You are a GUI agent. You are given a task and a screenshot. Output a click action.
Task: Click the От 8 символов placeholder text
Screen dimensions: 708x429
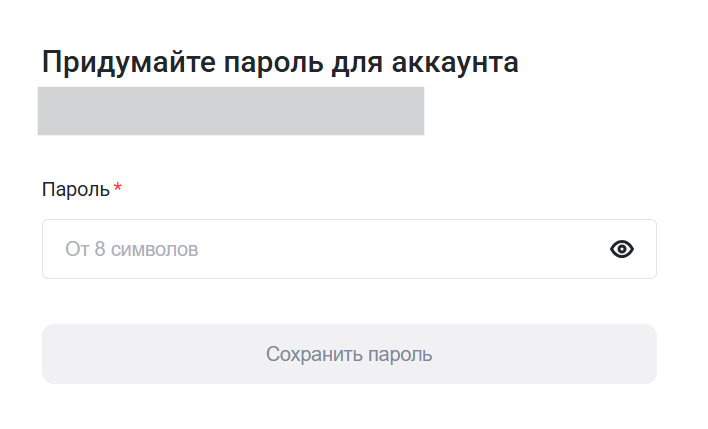click(132, 249)
